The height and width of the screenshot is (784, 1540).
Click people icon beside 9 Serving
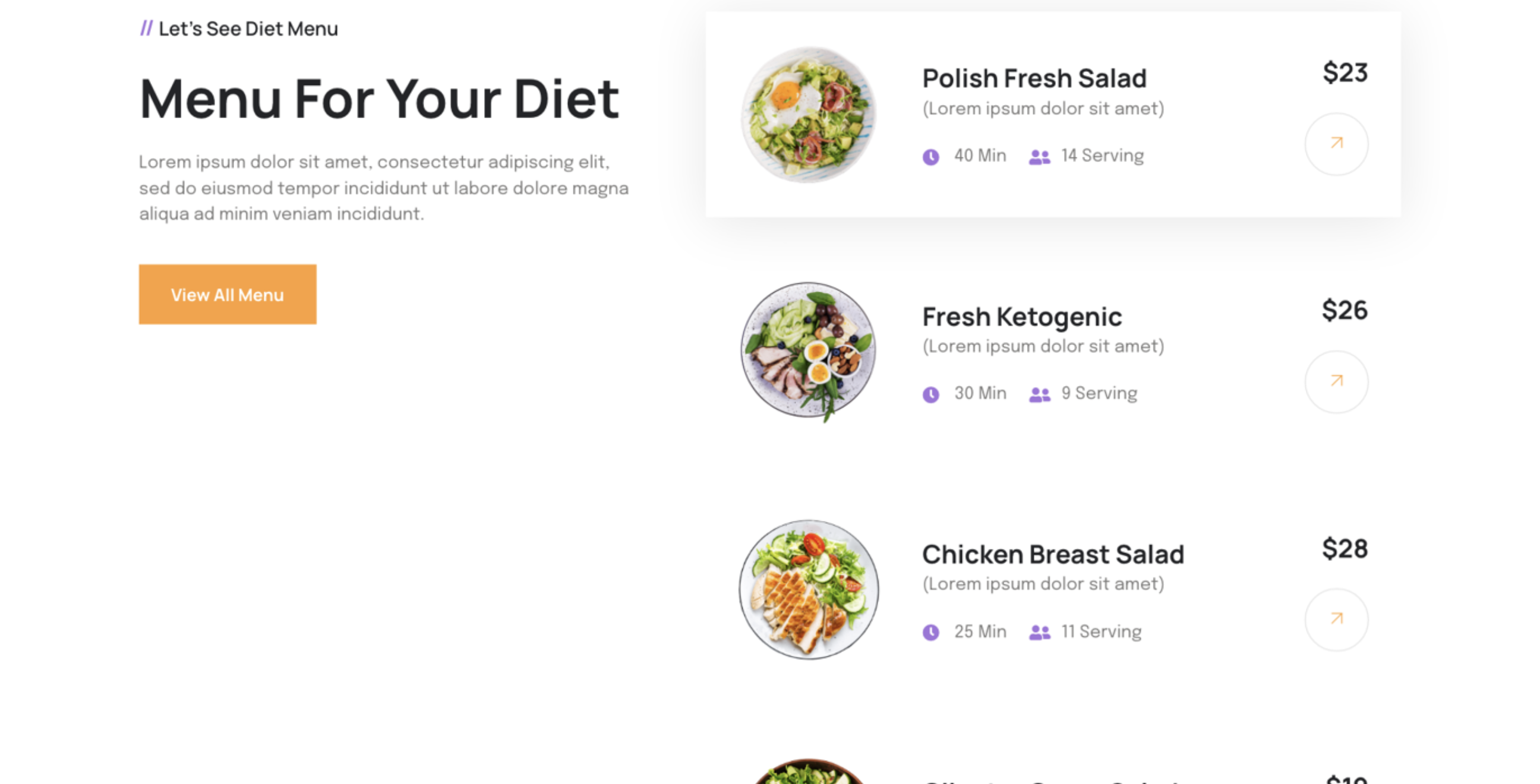click(x=1040, y=394)
